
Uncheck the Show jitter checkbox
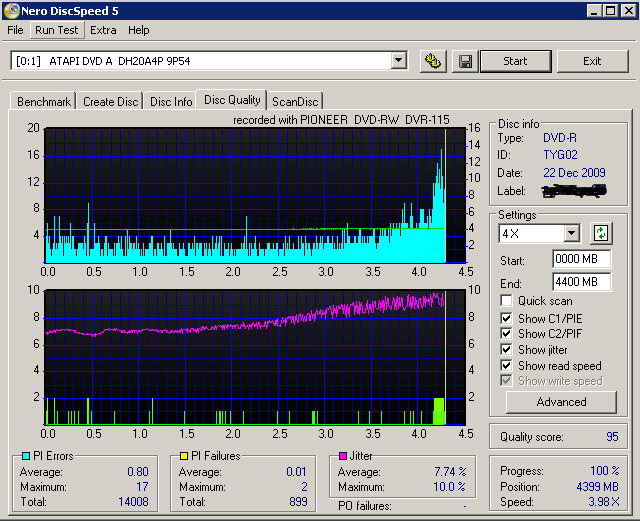[508, 349]
